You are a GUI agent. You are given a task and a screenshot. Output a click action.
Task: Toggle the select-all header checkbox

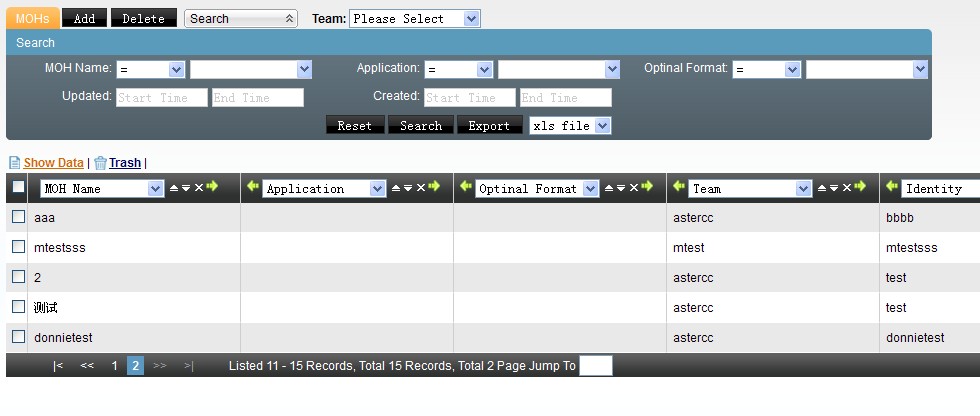pos(18,187)
